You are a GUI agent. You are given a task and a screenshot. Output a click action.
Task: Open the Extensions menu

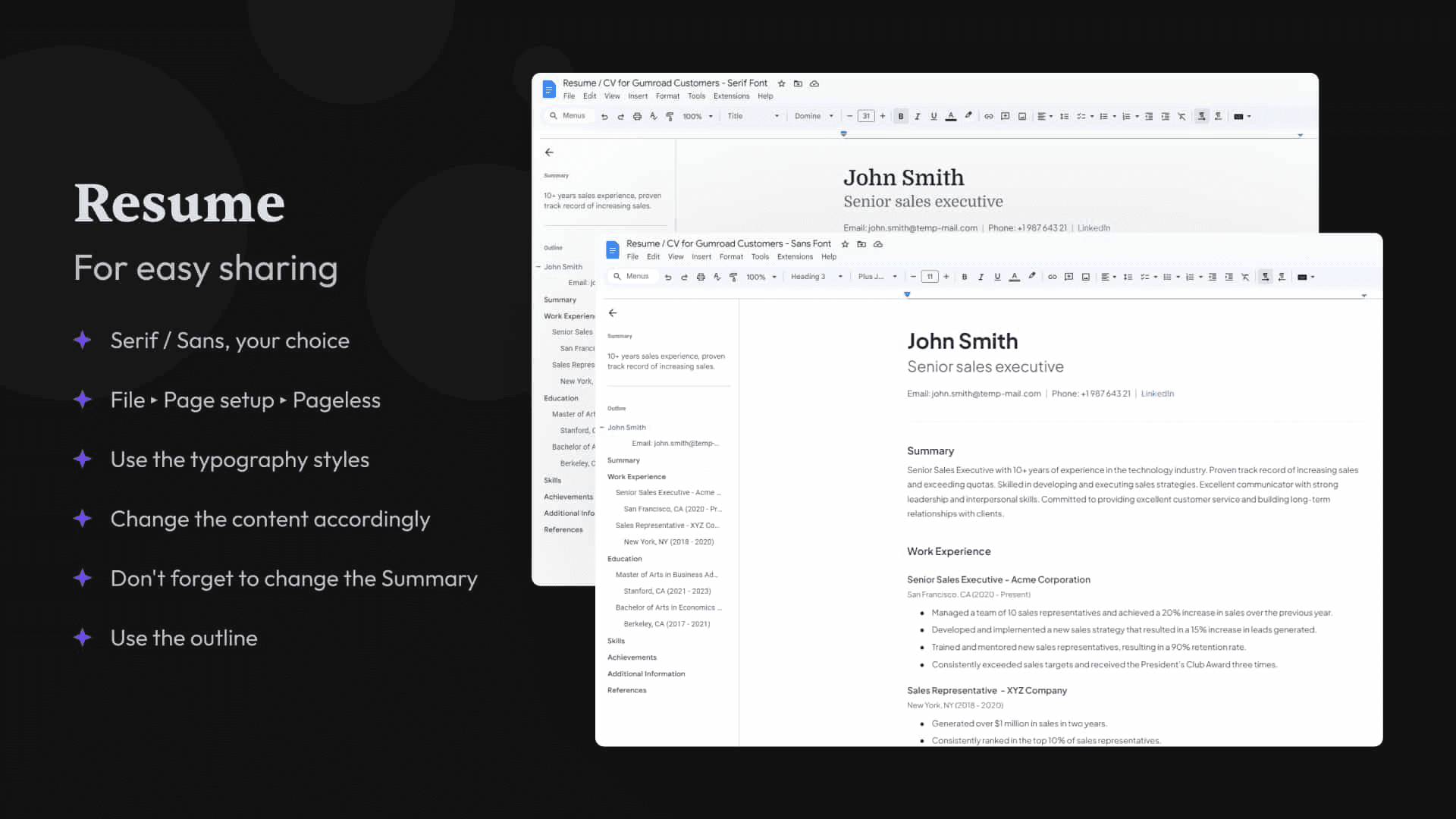[795, 257]
